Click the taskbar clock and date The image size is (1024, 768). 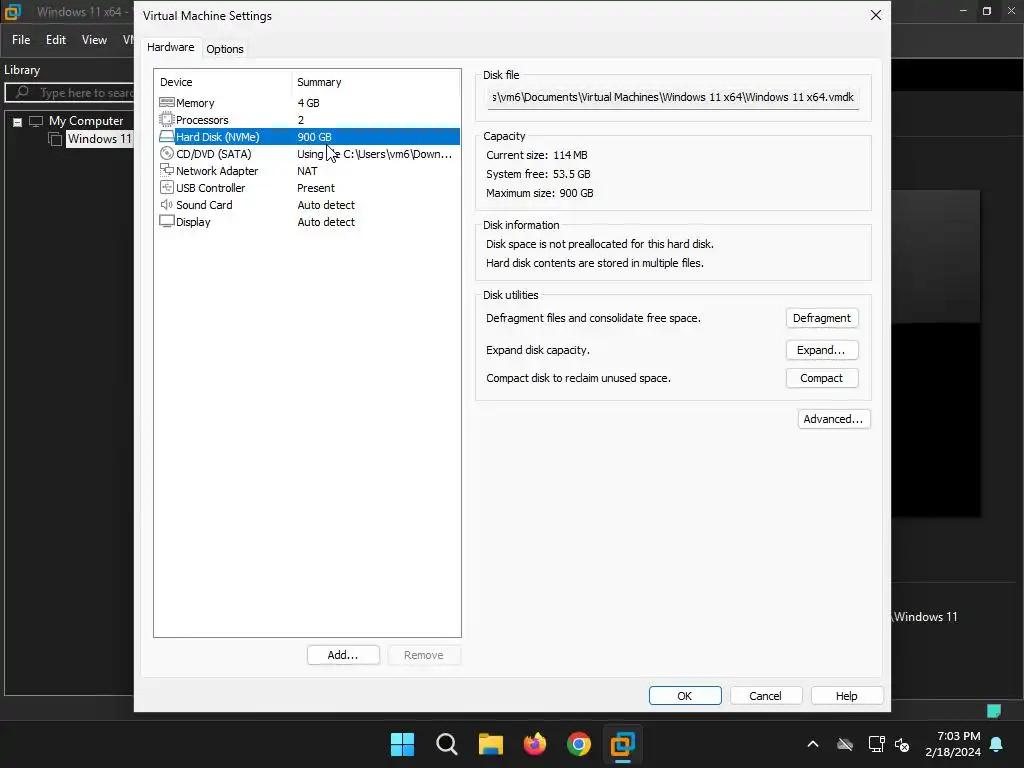point(953,744)
